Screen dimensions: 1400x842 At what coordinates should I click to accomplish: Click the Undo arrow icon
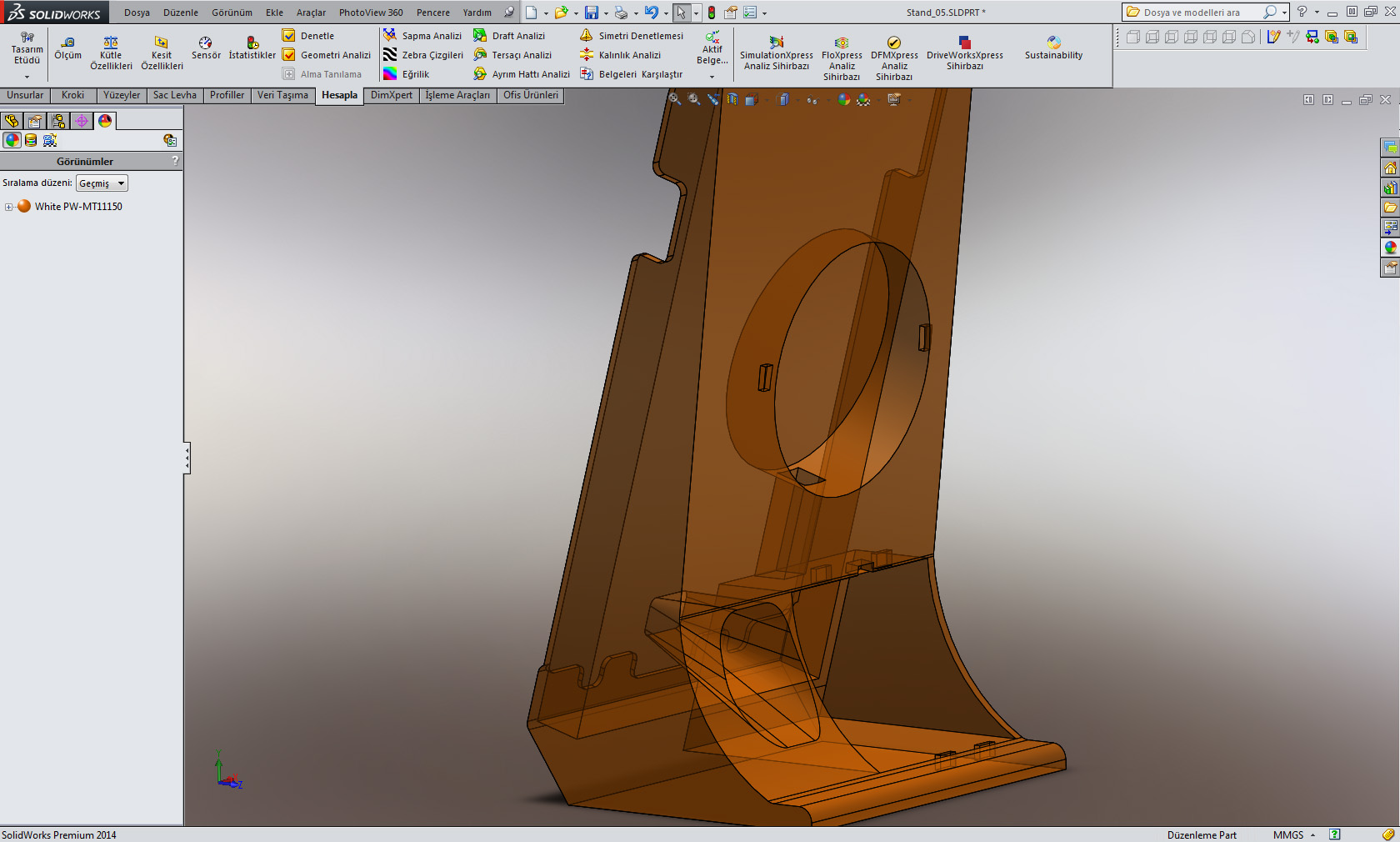652,13
